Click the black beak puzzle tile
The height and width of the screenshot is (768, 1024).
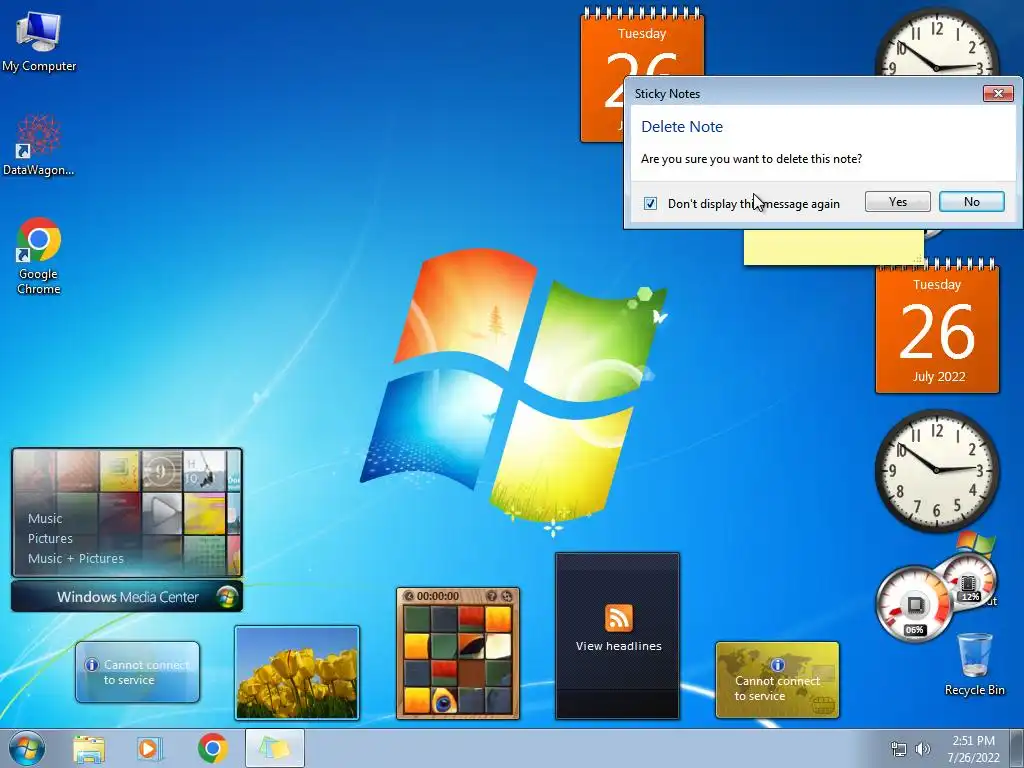pyautogui.click(x=471, y=647)
